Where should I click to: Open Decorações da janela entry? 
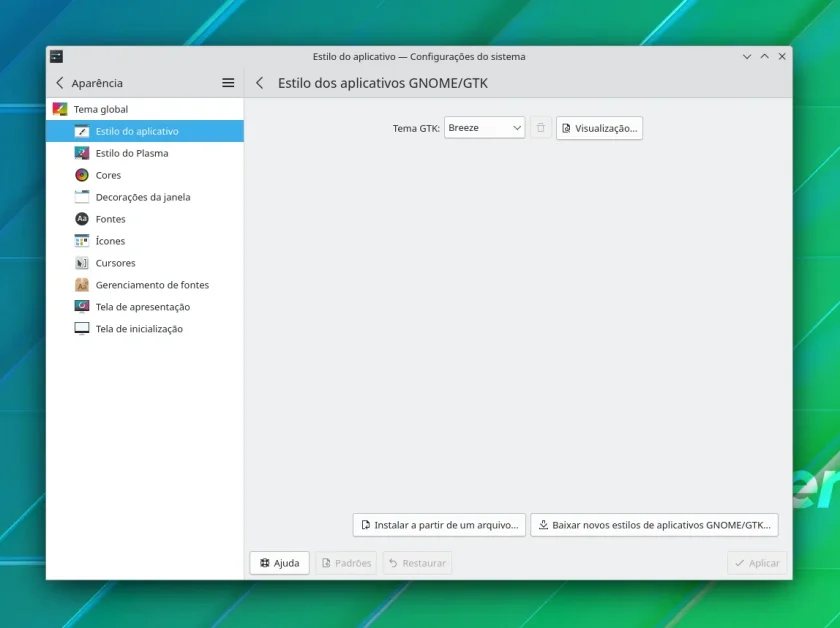[145, 197]
